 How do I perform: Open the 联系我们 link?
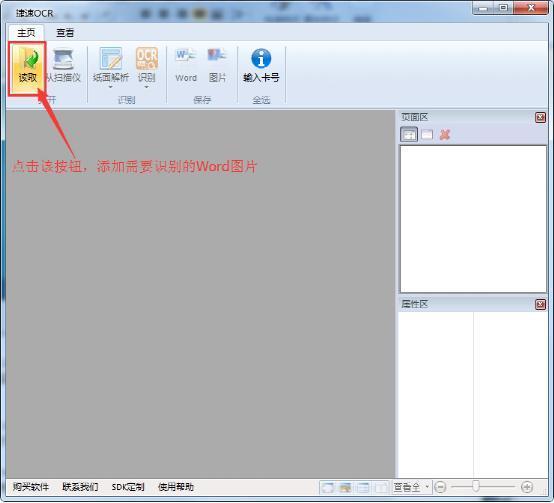click(x=80, y=487)
